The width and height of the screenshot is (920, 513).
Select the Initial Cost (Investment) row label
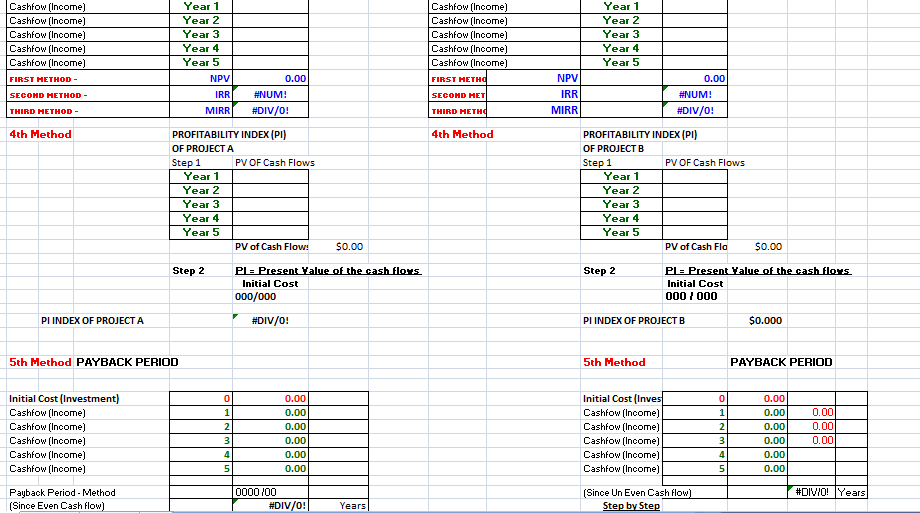[64, 399]
